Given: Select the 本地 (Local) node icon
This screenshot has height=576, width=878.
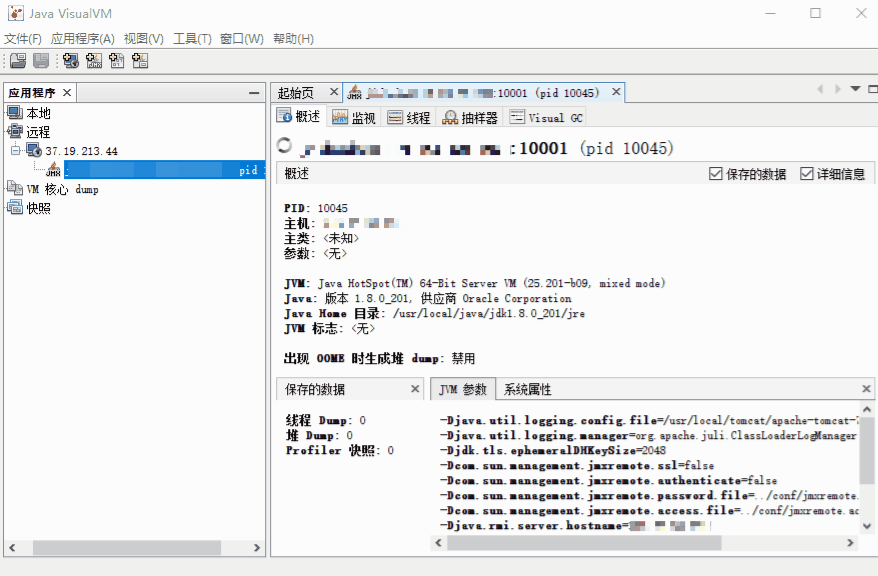Looking at the screenshot, I should tap(15, 113).
